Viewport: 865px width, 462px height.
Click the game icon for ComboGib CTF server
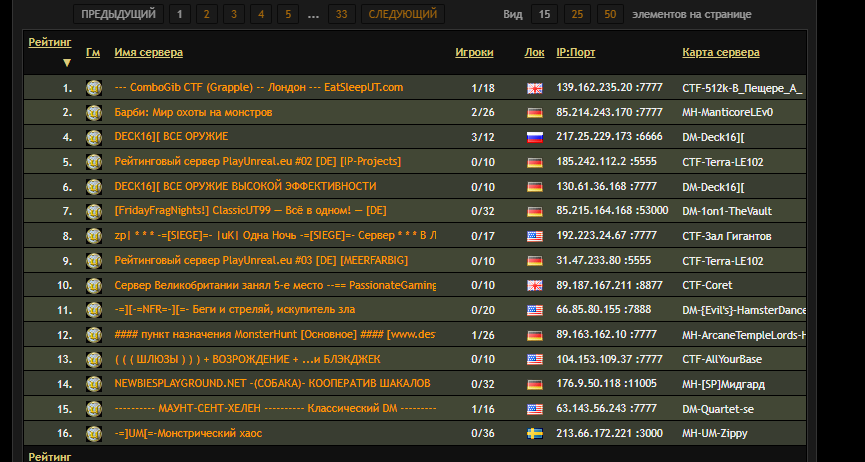(94, 88)
